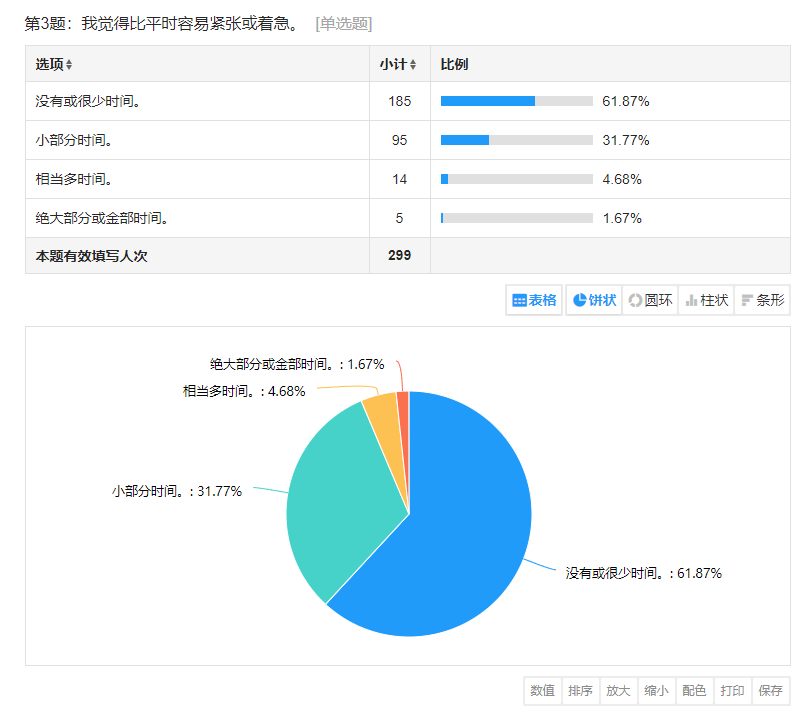Screen dimensions: 808x718
Task: Switch to the 表格 table view
Action: click(534, 300)
